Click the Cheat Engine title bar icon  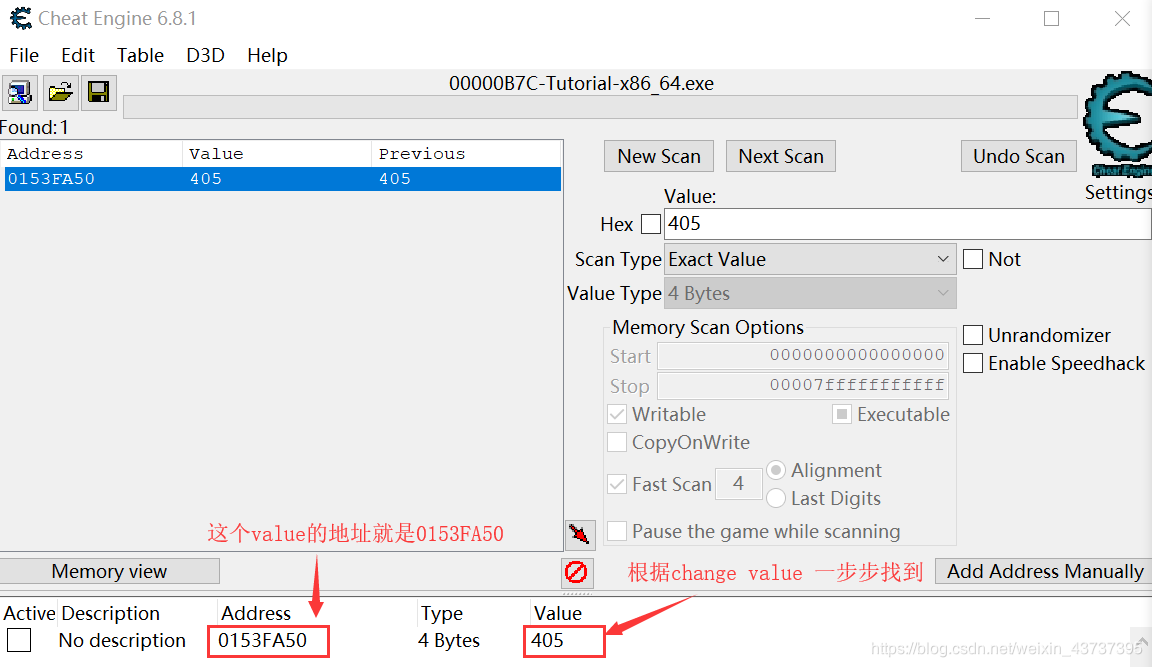pos(21,18)
